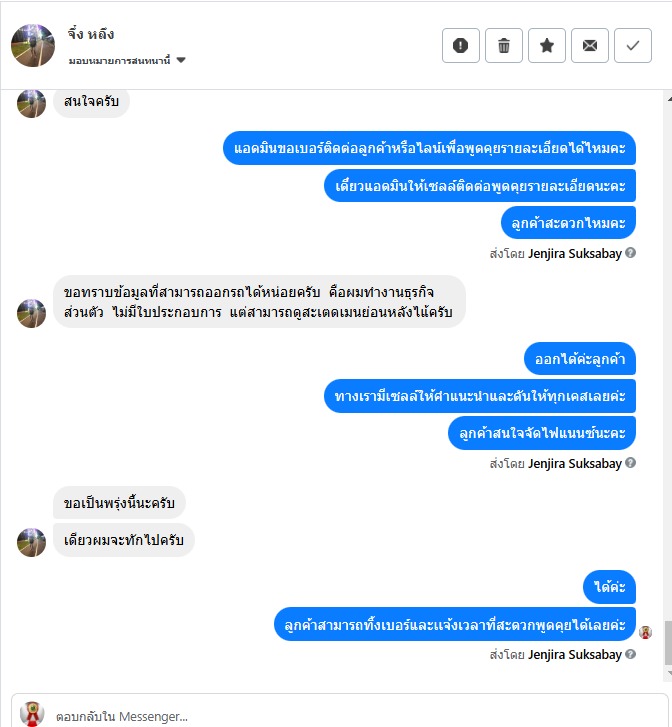The width and height of the screenshot is (672, 727).
Task: Delete conversation using trash can icon
Action: click(x=504, y=45)
